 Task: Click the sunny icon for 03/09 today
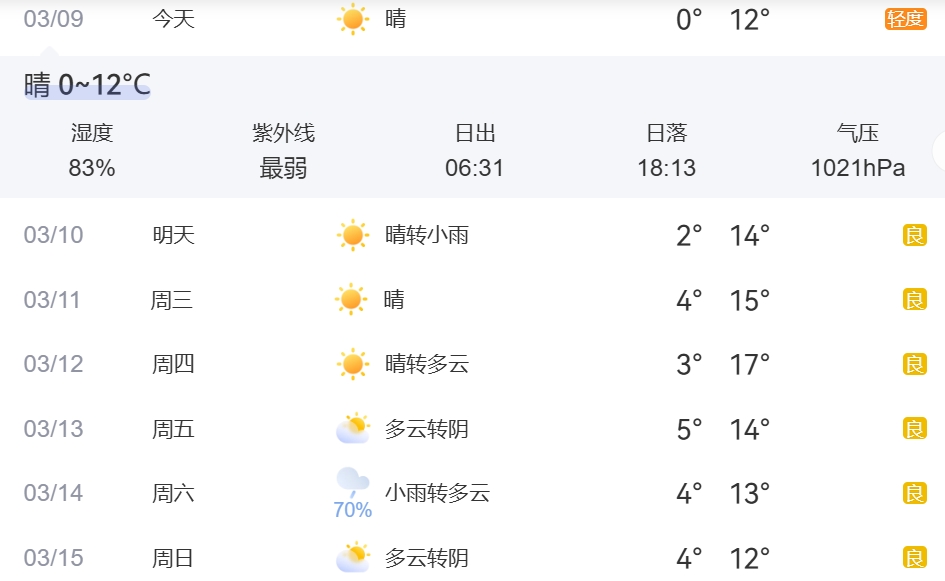(x=352, y=19)
